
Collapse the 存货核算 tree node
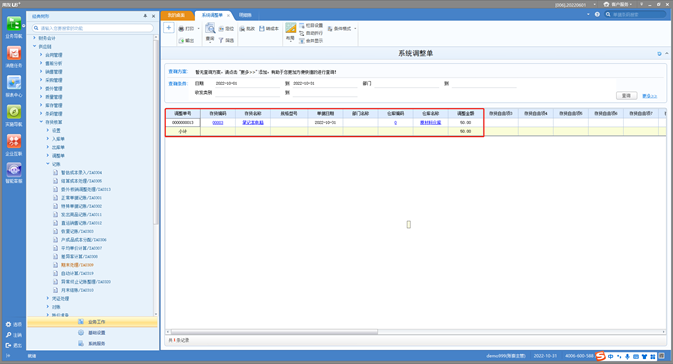(x=41, y=122)
